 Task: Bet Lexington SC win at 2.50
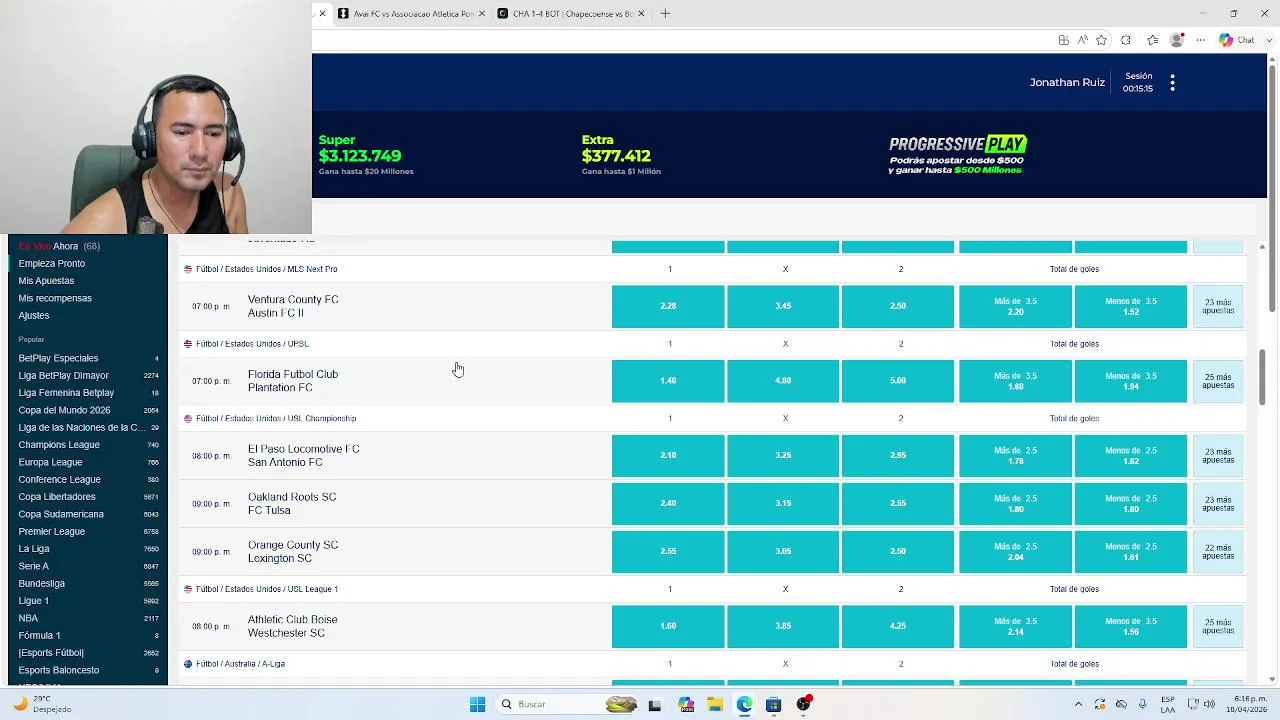pos(898,551)
